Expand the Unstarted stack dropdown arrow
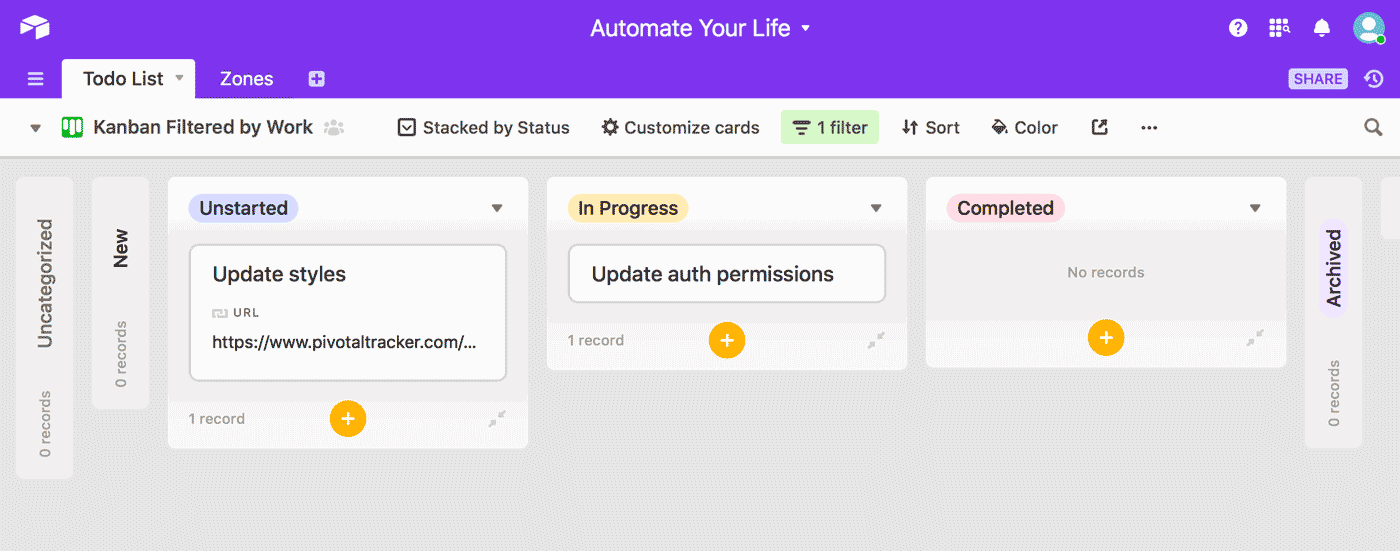Screen dimensions: 1400x551 click(497, 208)
